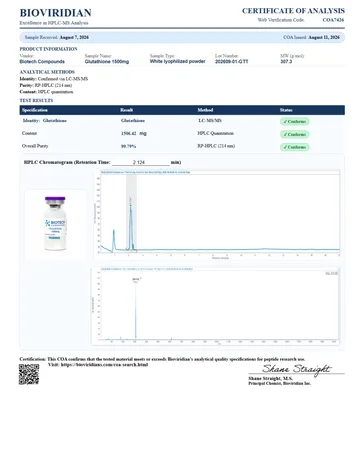Open the Biotech vial product photo
Screen dimensions: 360x466
click(x=55, y=223)
